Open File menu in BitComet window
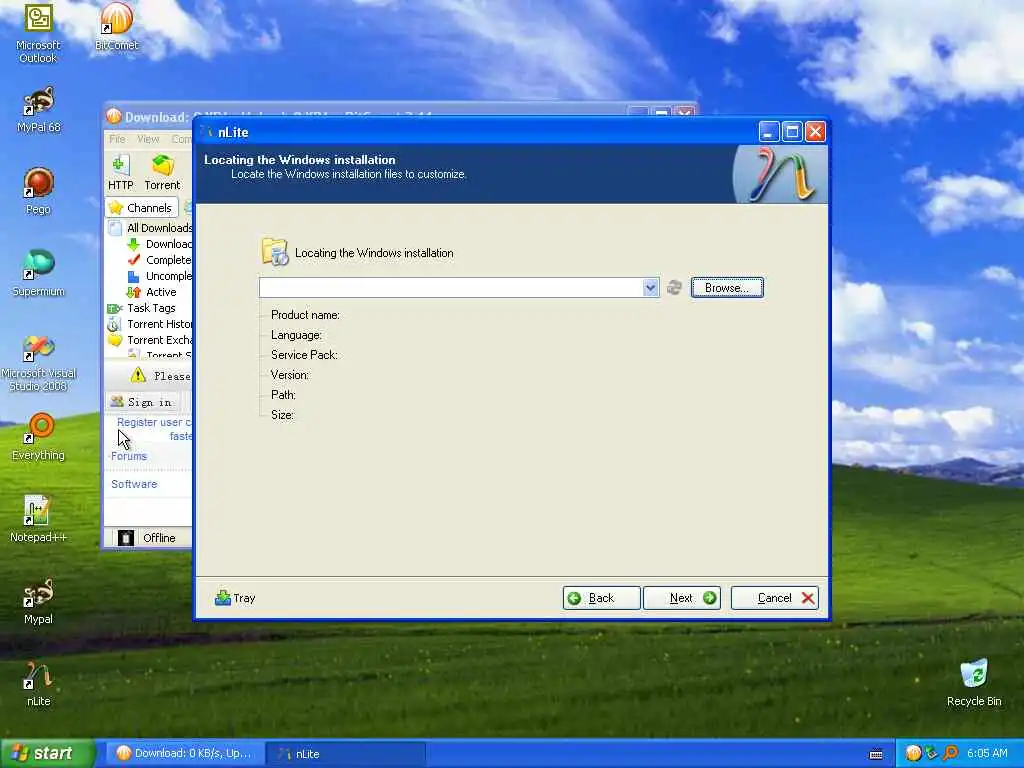 (x=117, y=139)
